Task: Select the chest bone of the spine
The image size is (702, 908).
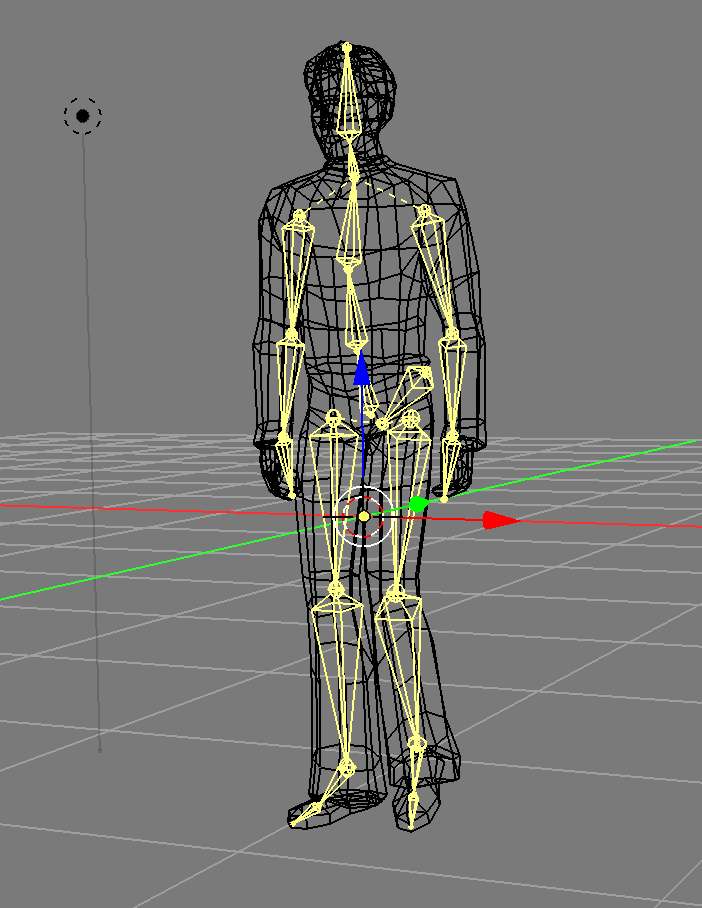Action: click(351, 225)
